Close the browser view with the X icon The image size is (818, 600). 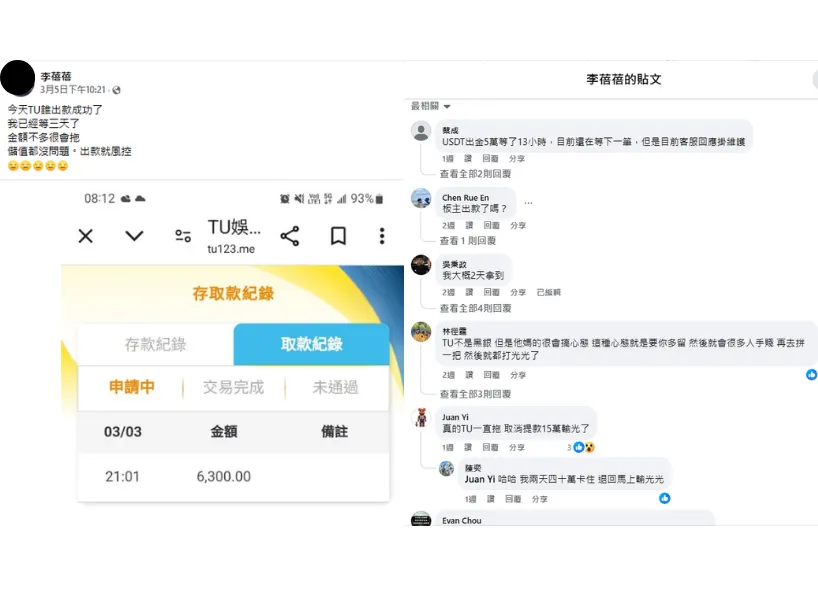click(x=86, y=236)
